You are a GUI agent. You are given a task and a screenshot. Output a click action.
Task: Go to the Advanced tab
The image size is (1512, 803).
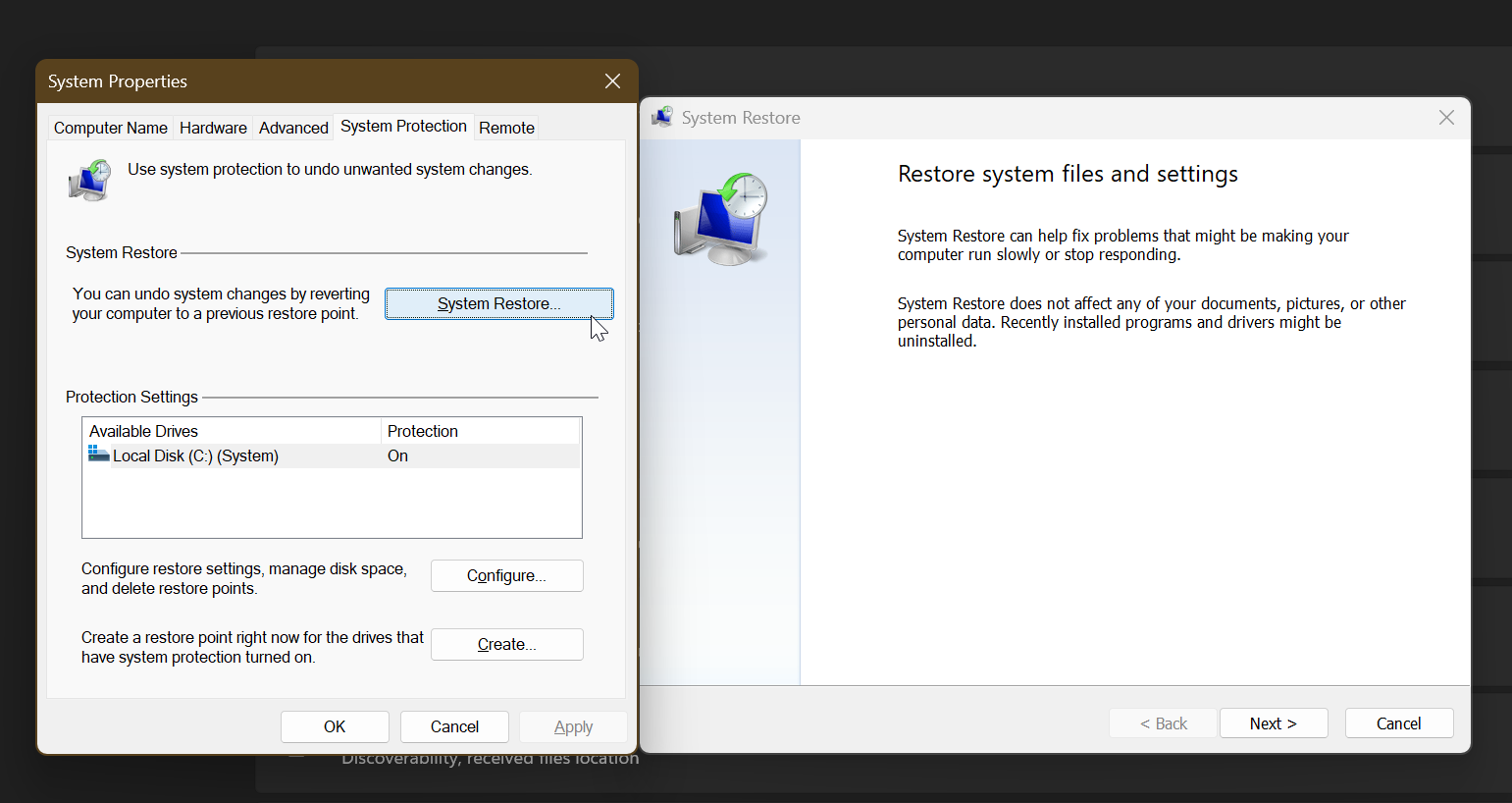coord(293,128)
